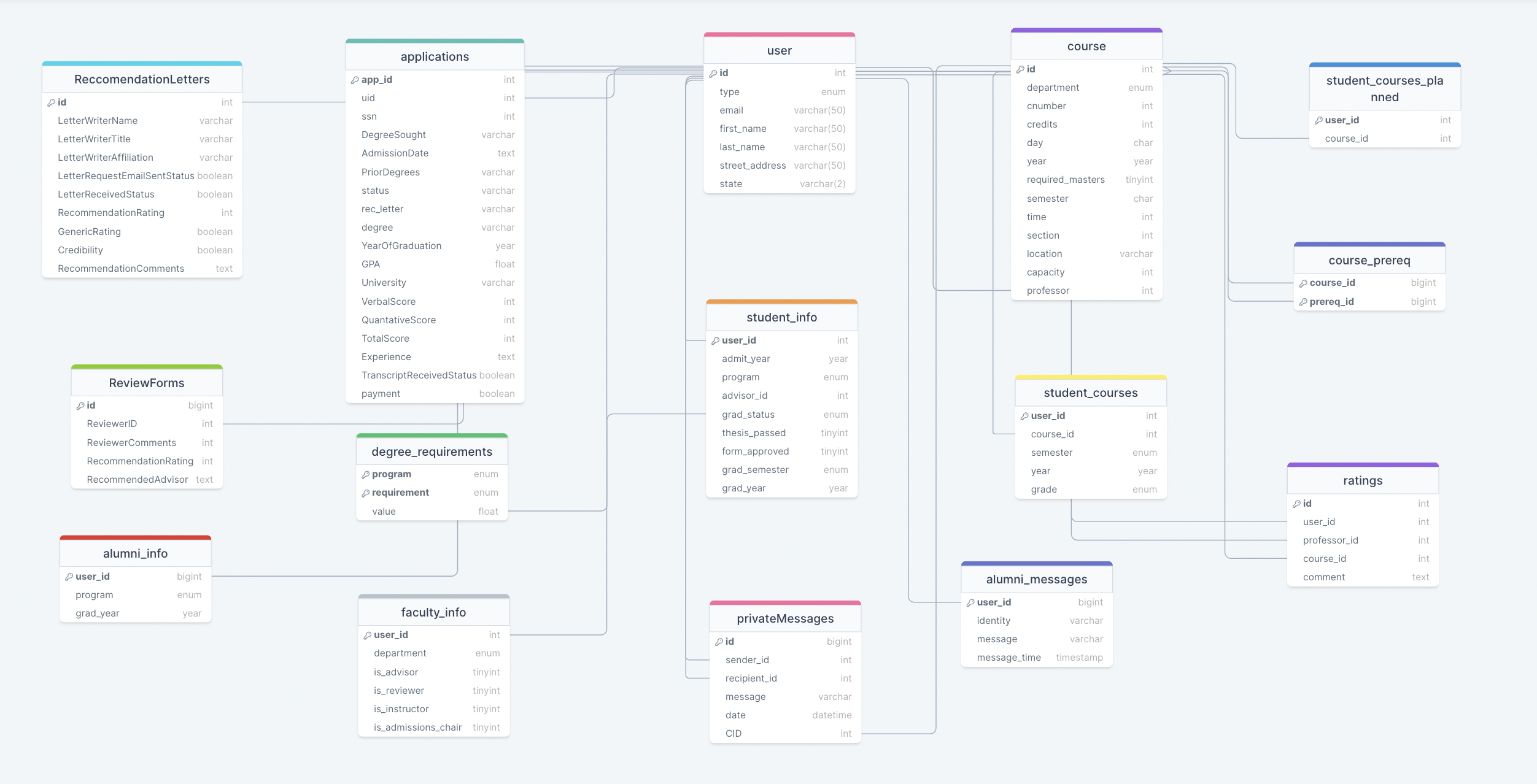Click the professor_id row in ratings
This screenshot has height=784, width=1537.
point(1363,540)
